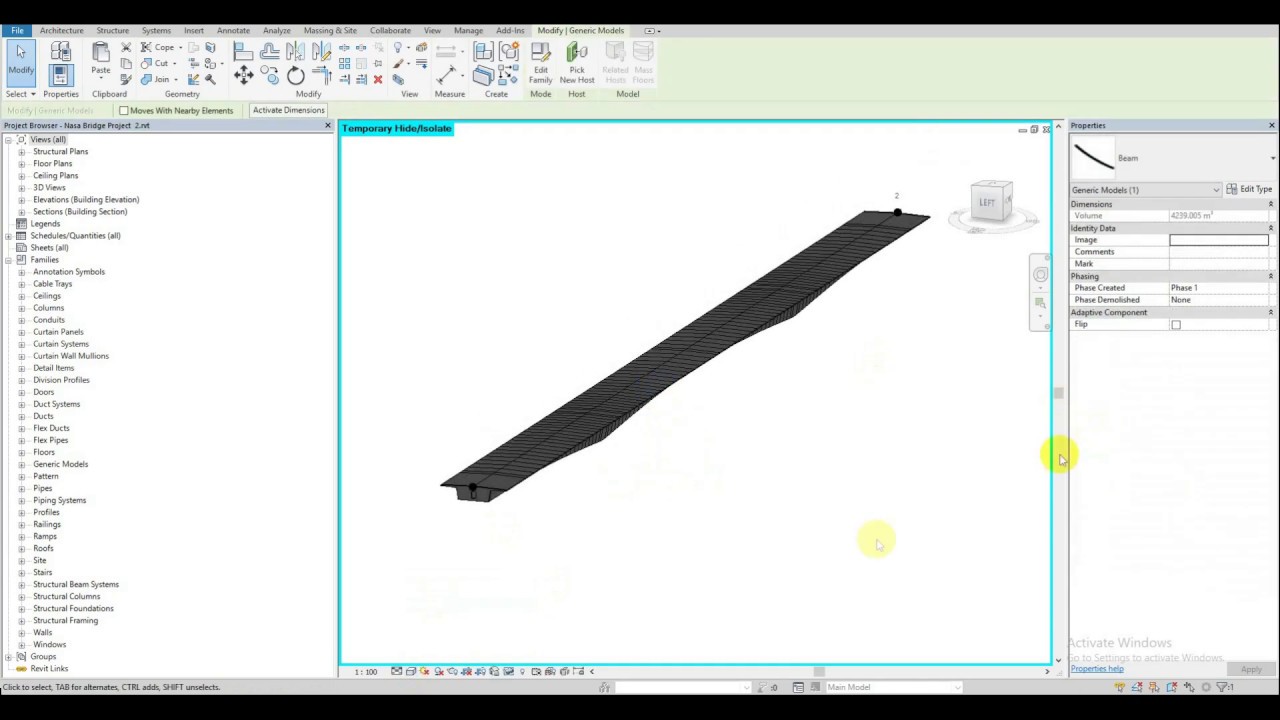Viewport: 1280px width, 720px height.
Task: Click the Image property field
Action: [1219, 240]
